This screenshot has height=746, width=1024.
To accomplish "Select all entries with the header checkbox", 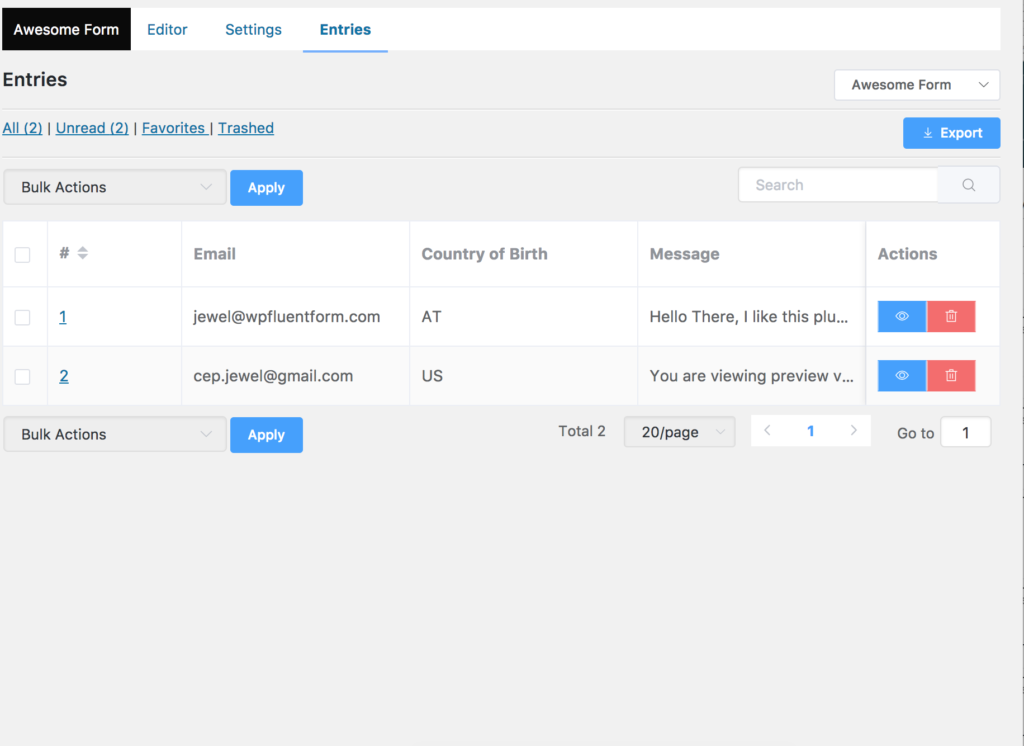I will click(24, 253).
